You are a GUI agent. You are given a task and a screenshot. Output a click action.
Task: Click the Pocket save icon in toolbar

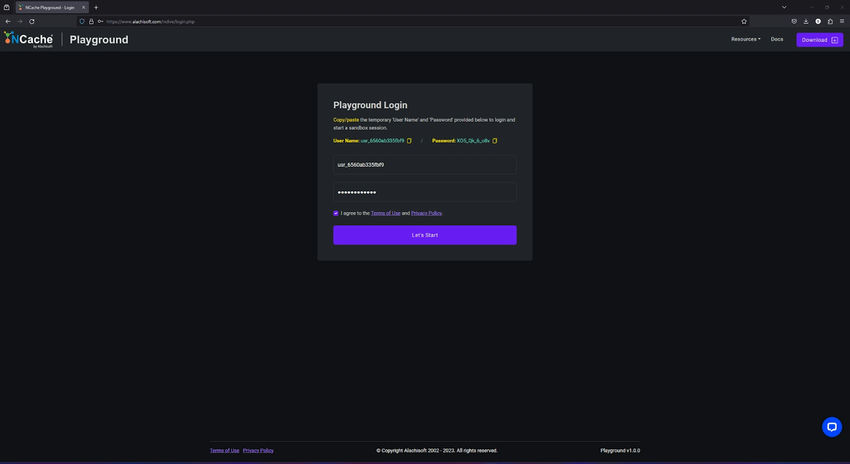point(794,22)
